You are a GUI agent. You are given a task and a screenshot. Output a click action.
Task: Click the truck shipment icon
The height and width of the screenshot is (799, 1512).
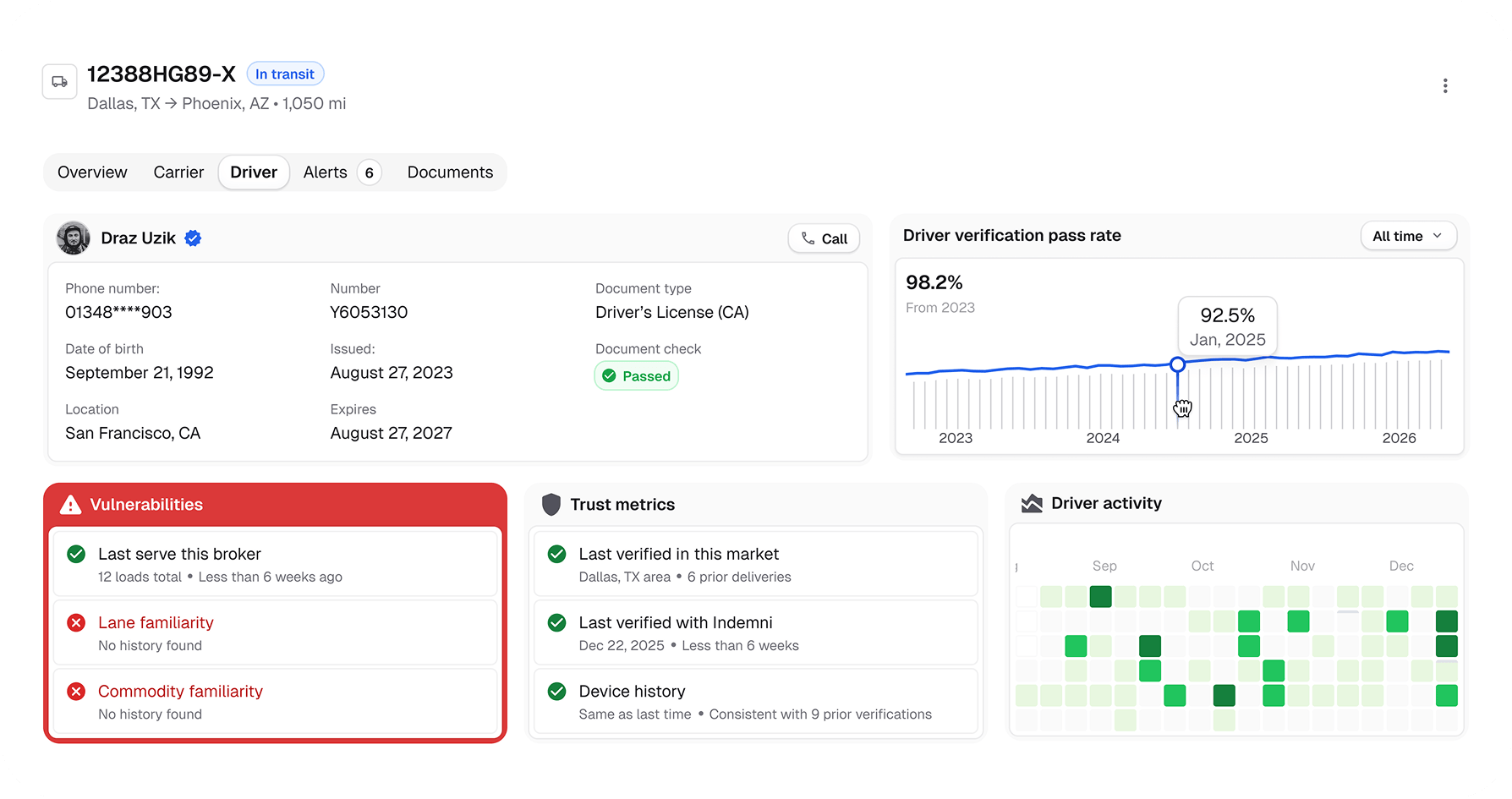click(x=60, y=82)
